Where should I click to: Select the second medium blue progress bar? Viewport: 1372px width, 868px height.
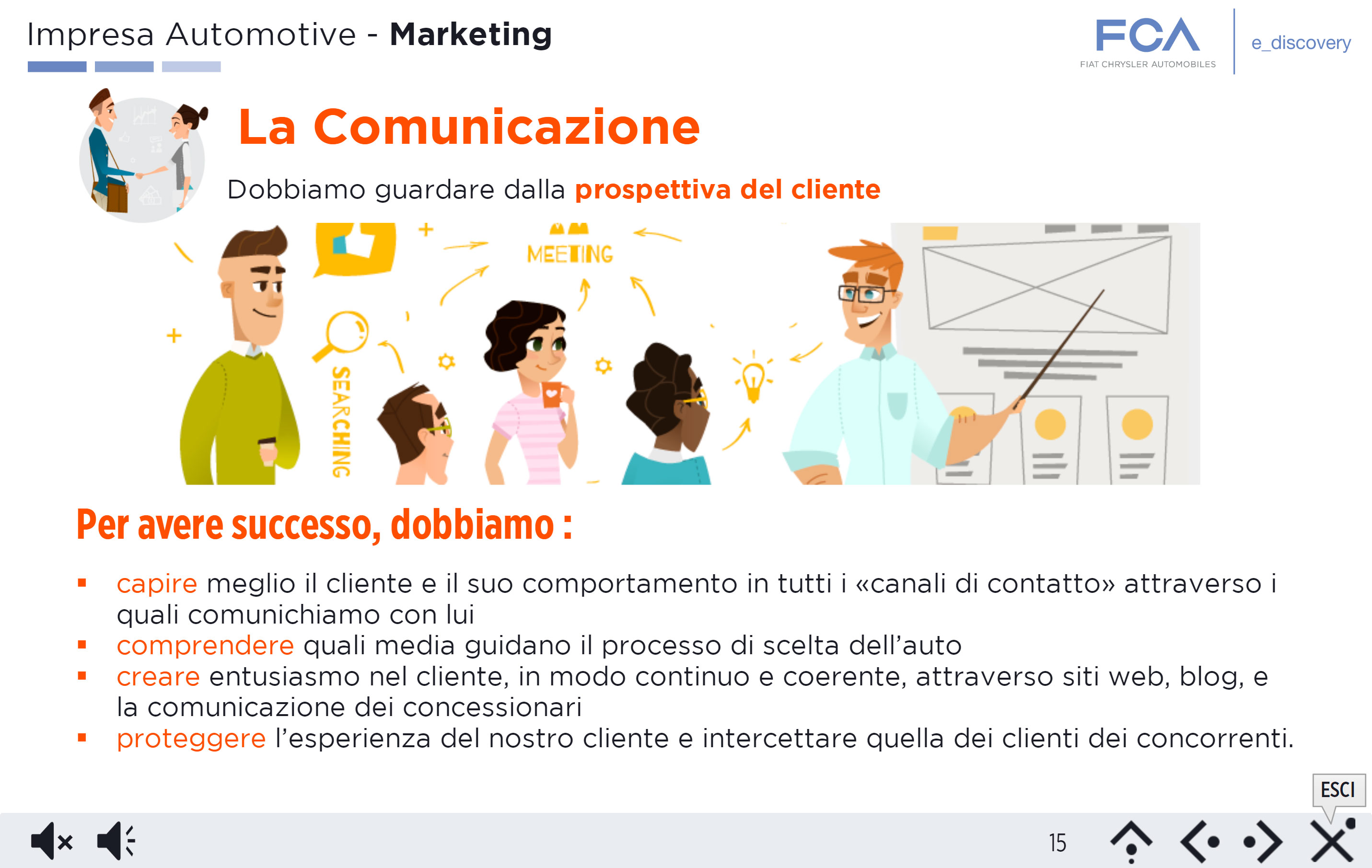124,67
